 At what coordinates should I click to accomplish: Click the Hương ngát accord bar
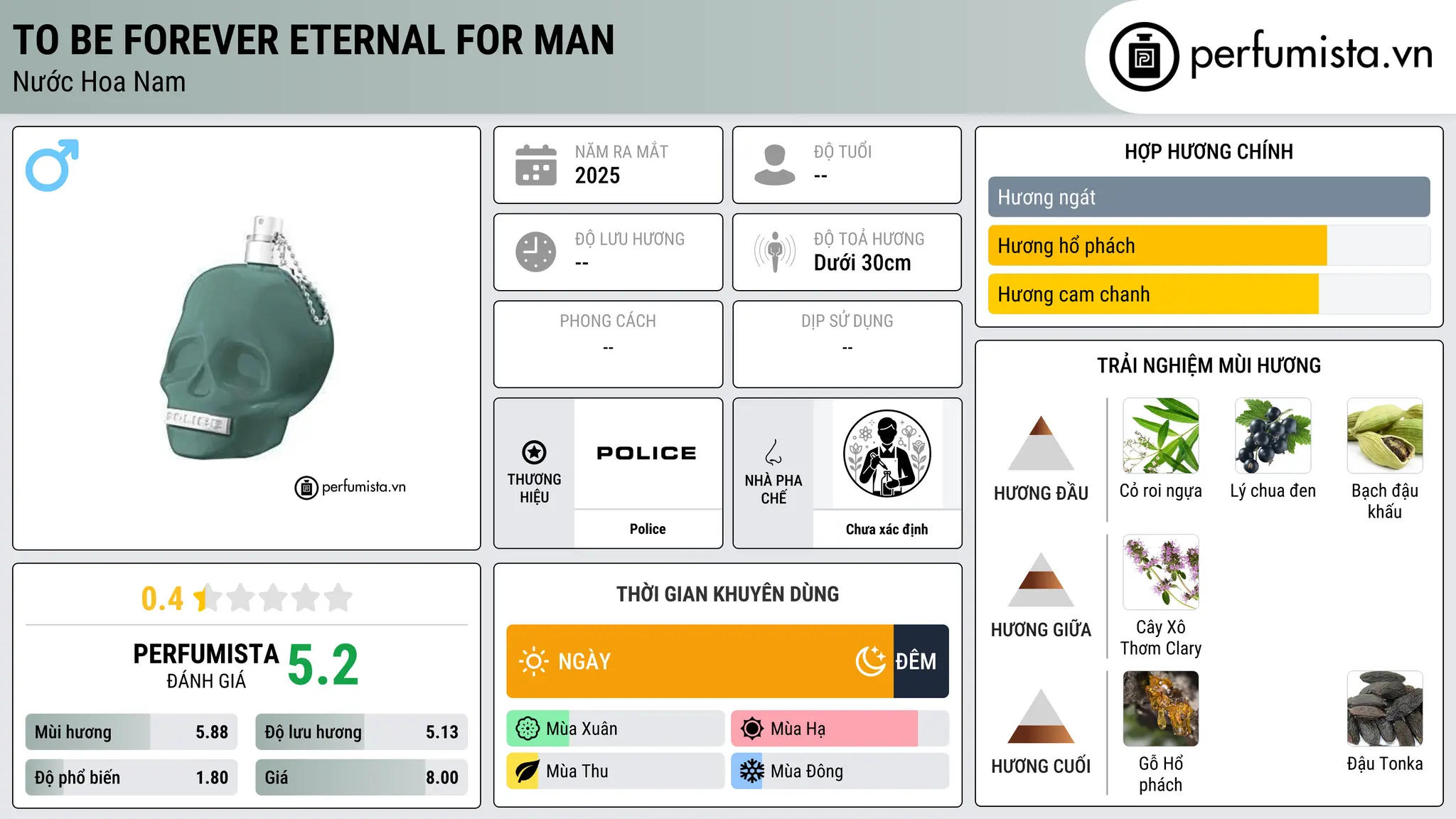1209,197
